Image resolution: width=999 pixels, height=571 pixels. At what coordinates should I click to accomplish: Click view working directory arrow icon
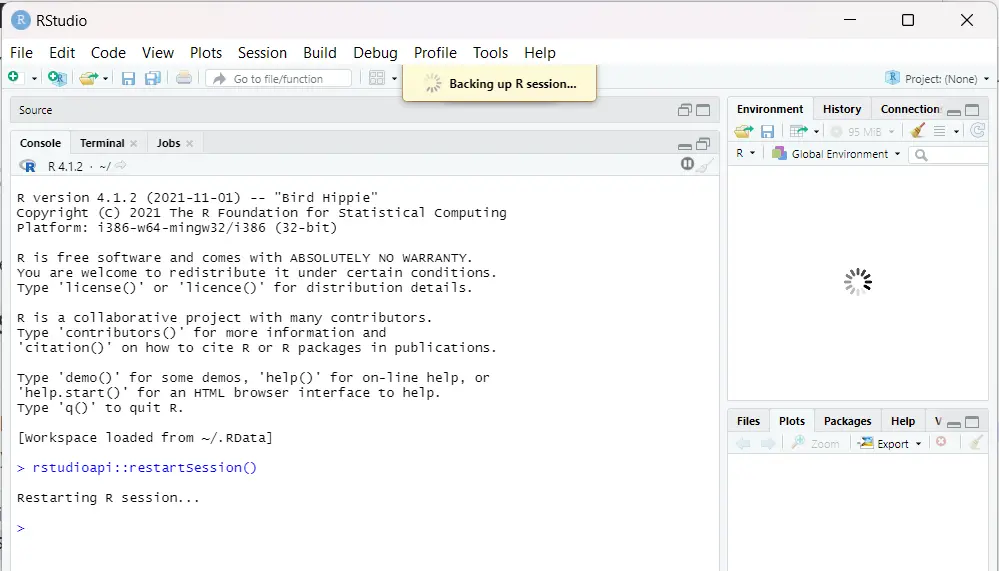tap(120, 166)
